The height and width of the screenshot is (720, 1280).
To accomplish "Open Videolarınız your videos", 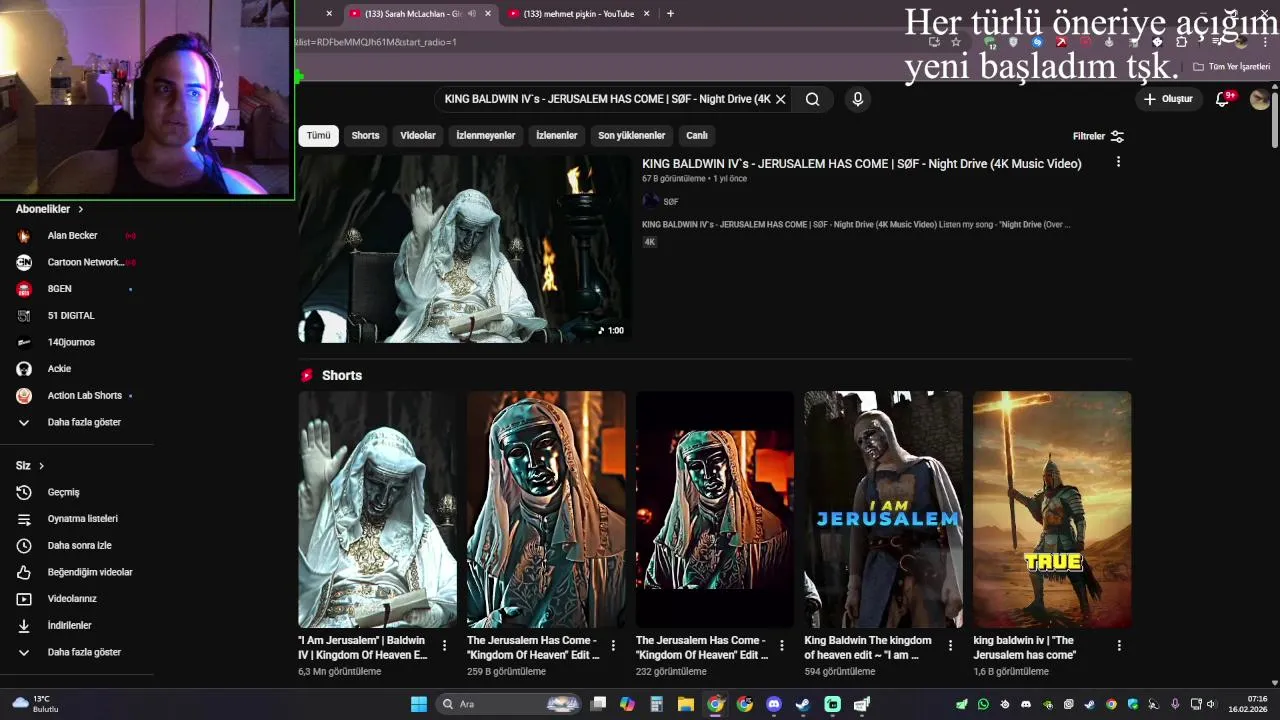I will click(77, 599).
